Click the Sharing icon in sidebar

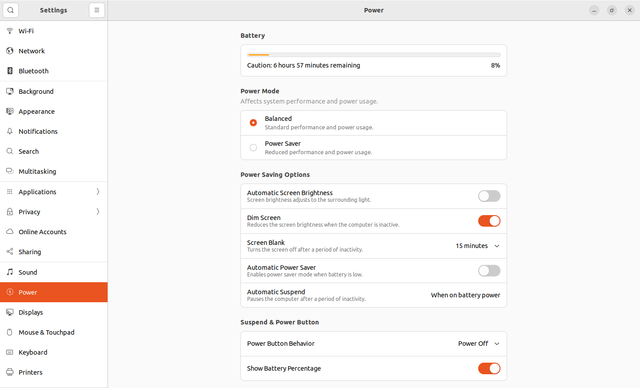coord(10,252)
